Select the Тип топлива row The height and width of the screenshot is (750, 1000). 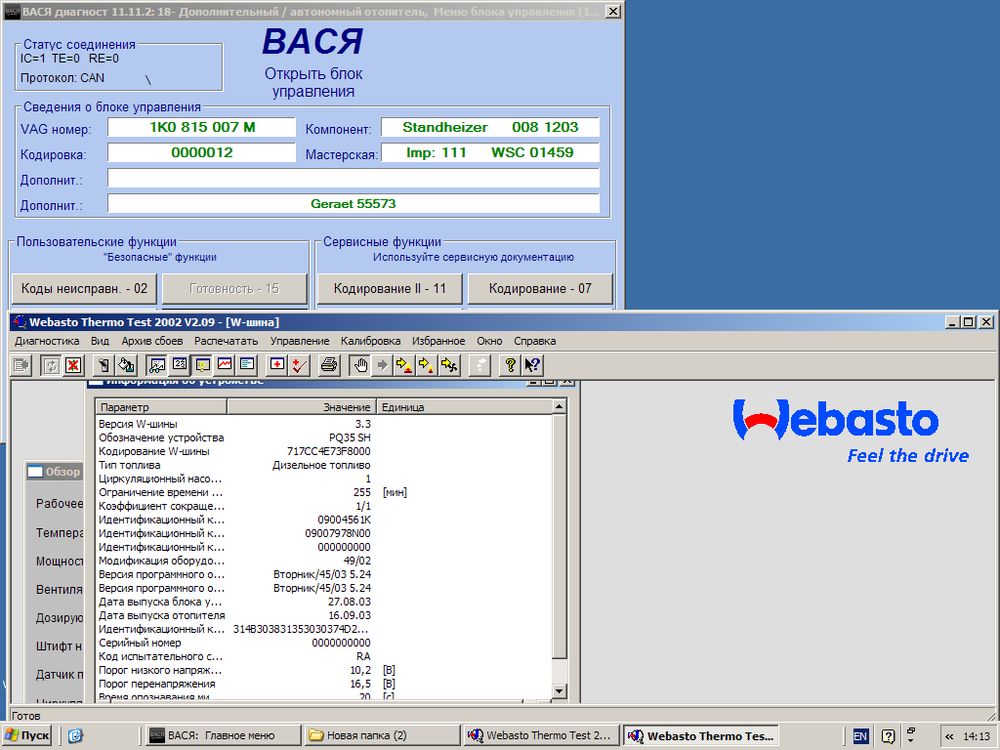(323, 466)
